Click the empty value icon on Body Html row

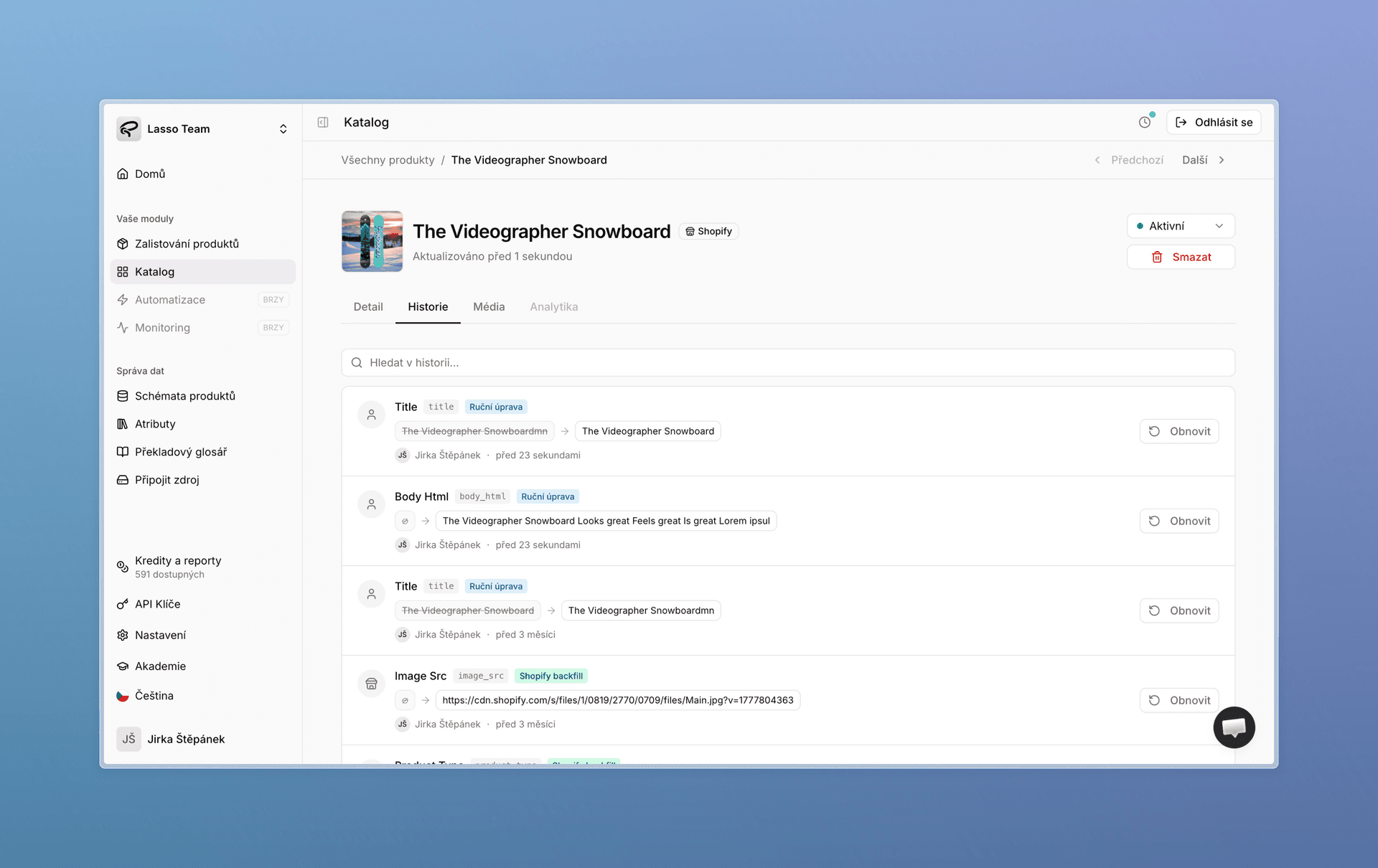pyautogui.click(x=405, y=521)
